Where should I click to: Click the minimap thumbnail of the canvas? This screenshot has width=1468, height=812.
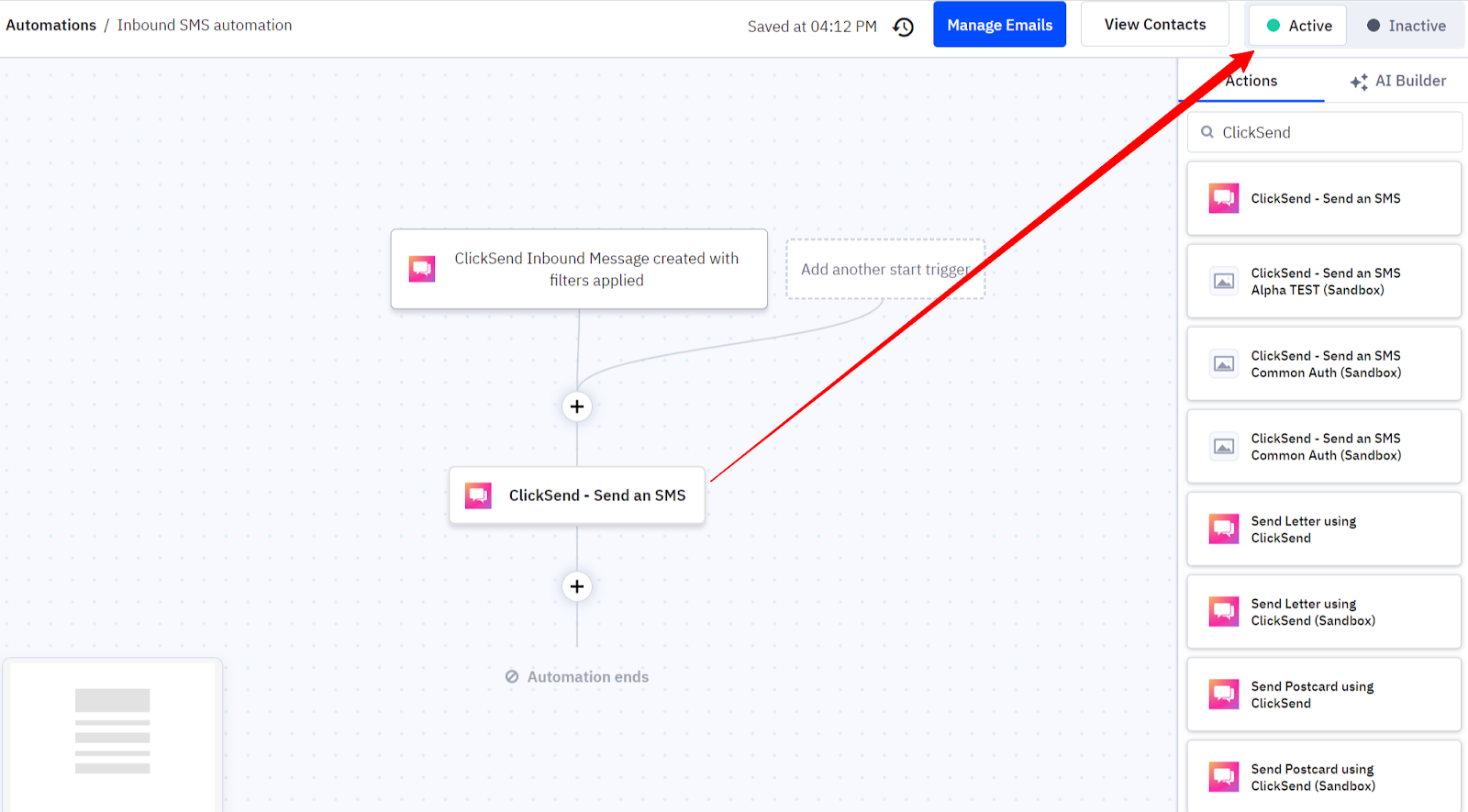[112, 736]
